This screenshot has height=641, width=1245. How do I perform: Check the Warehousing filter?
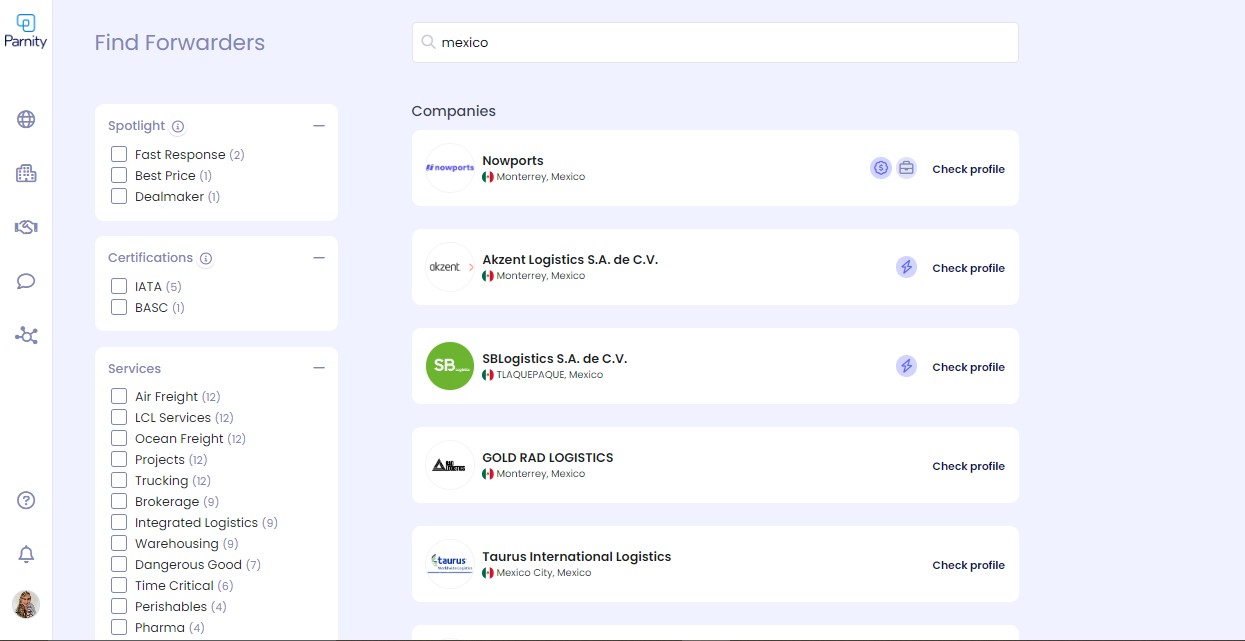click(x=119, y=543)
